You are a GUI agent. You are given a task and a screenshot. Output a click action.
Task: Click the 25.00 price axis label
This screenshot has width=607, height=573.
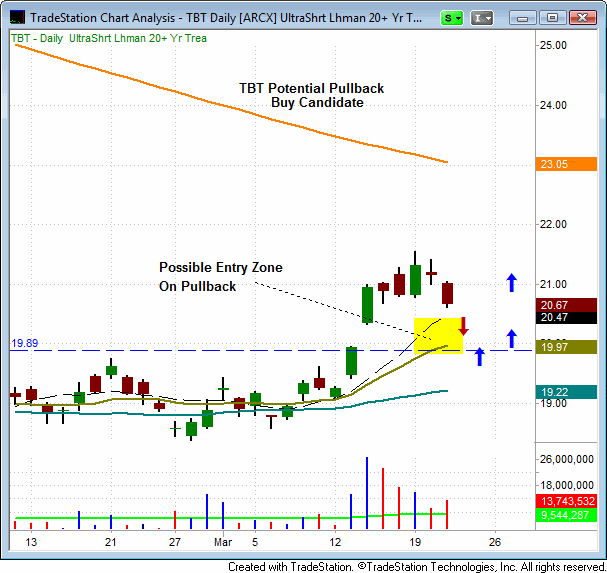point(553,45)
